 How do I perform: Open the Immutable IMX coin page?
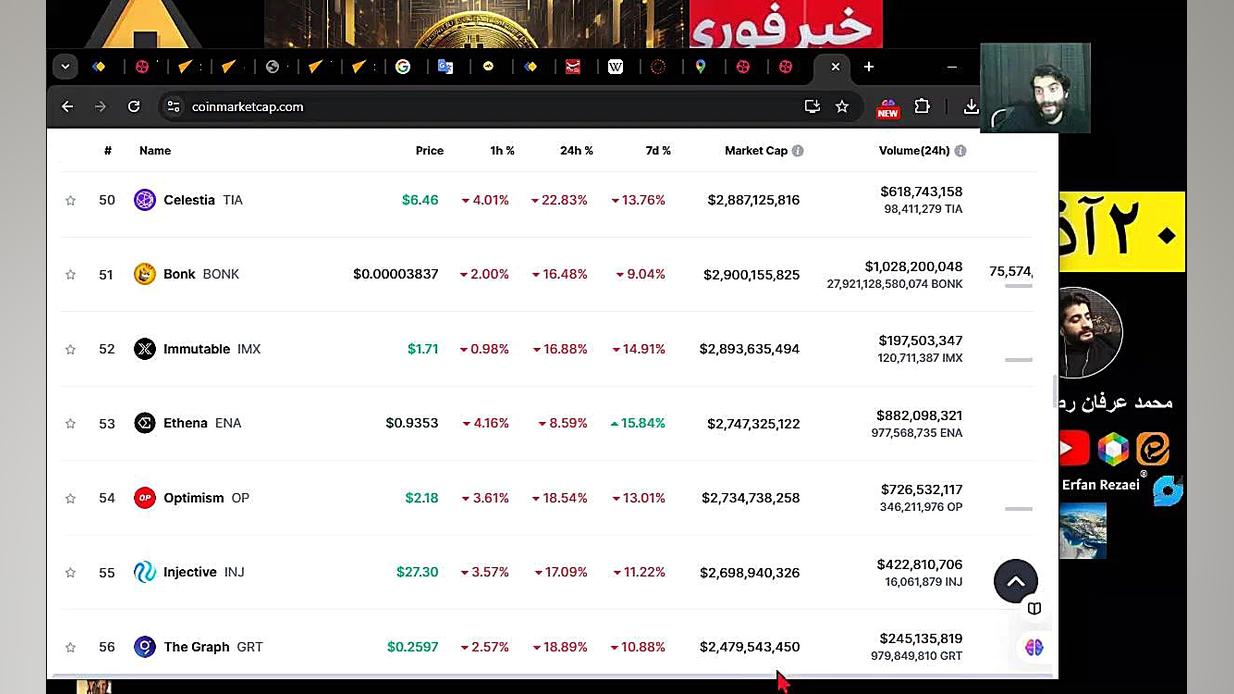[212, 349]
